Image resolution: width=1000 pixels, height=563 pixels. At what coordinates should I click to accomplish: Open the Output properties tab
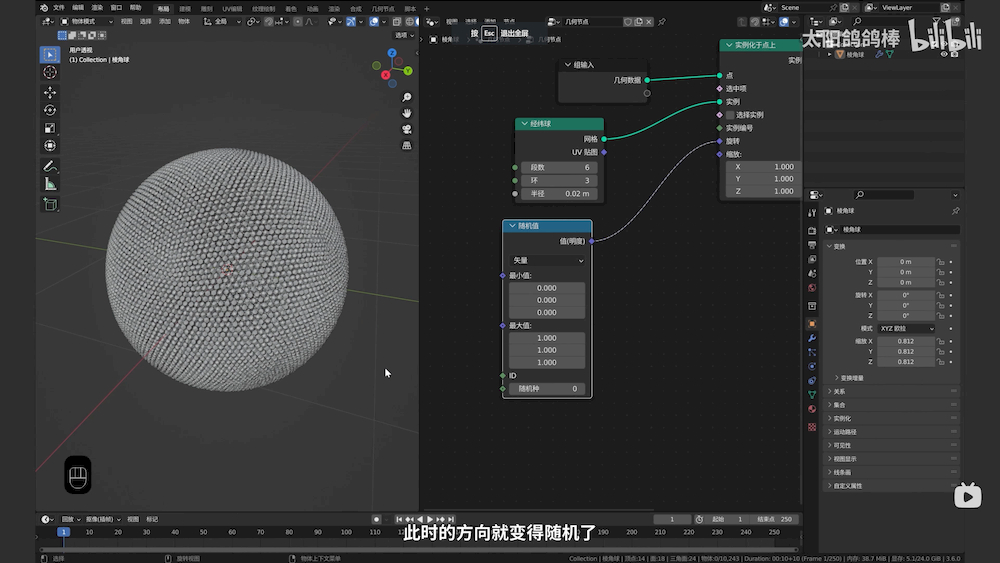pos(812,245)
